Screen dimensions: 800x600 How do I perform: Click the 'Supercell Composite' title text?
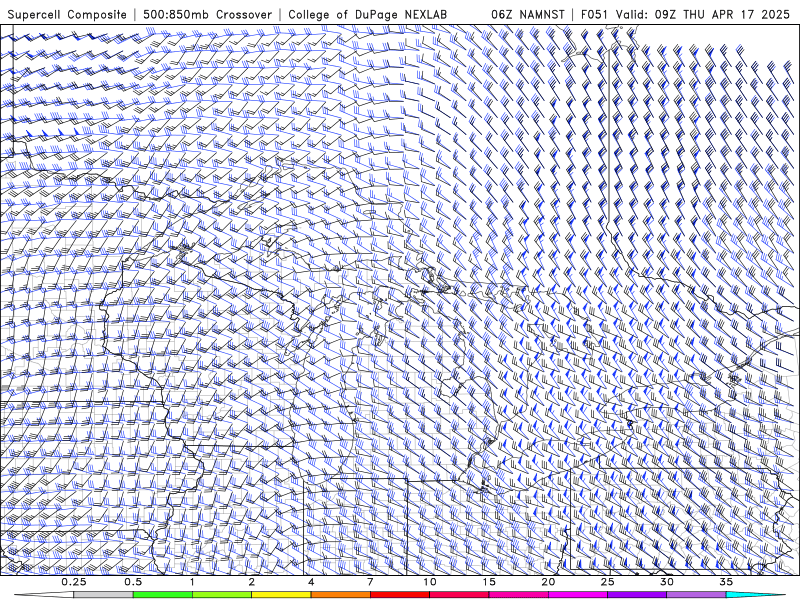67,14
